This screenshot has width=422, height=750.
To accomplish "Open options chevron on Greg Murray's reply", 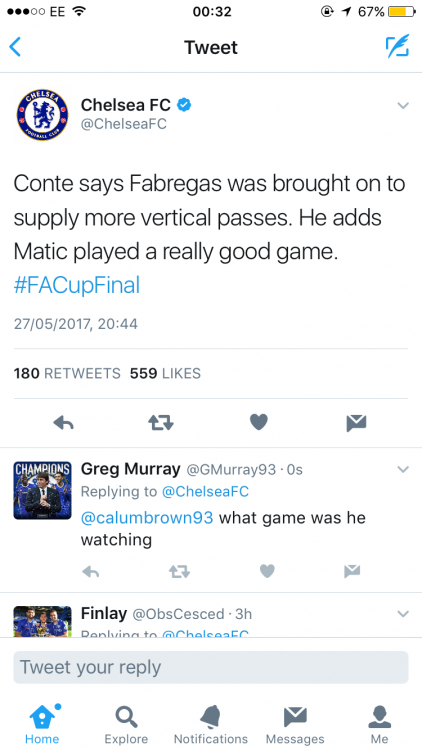I will tap(403, 469).
